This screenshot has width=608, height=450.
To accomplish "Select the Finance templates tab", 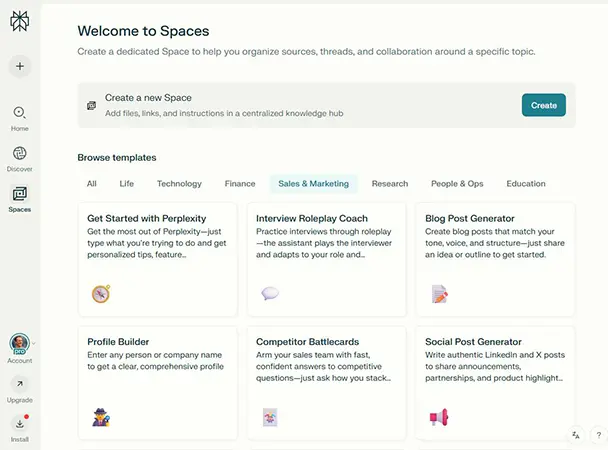I will (x=240, y=184).
